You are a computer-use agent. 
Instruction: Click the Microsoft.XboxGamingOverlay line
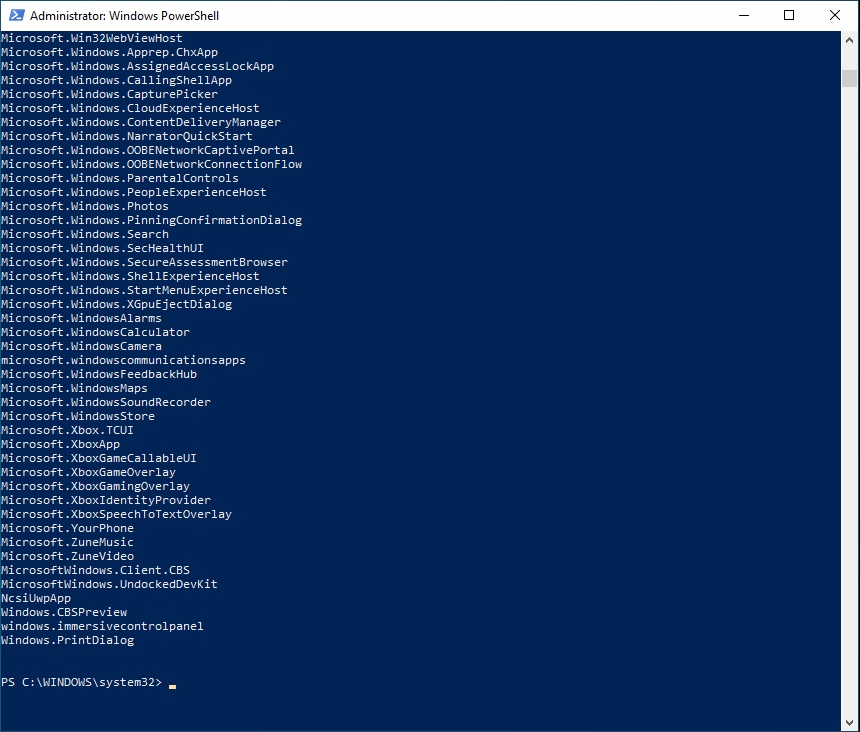(x=95, y=486)
